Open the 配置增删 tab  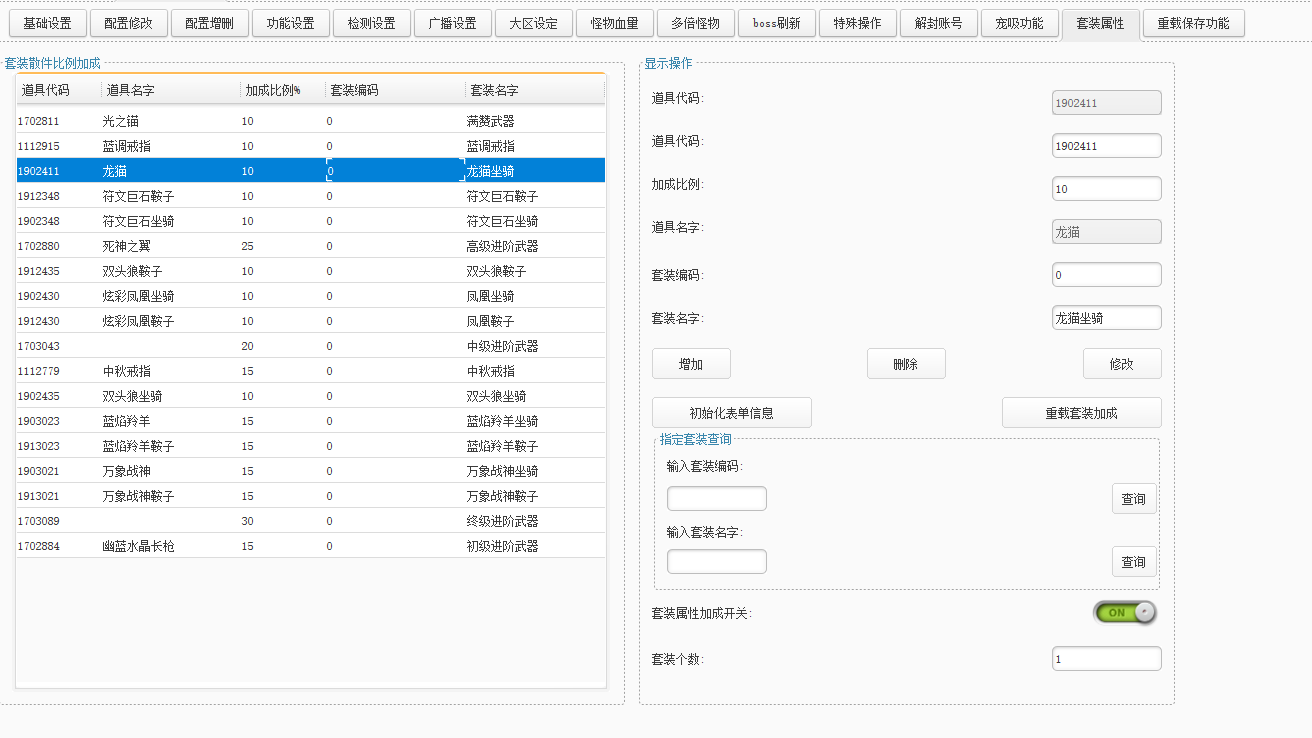pyautogui.click(x=209, y=23)
